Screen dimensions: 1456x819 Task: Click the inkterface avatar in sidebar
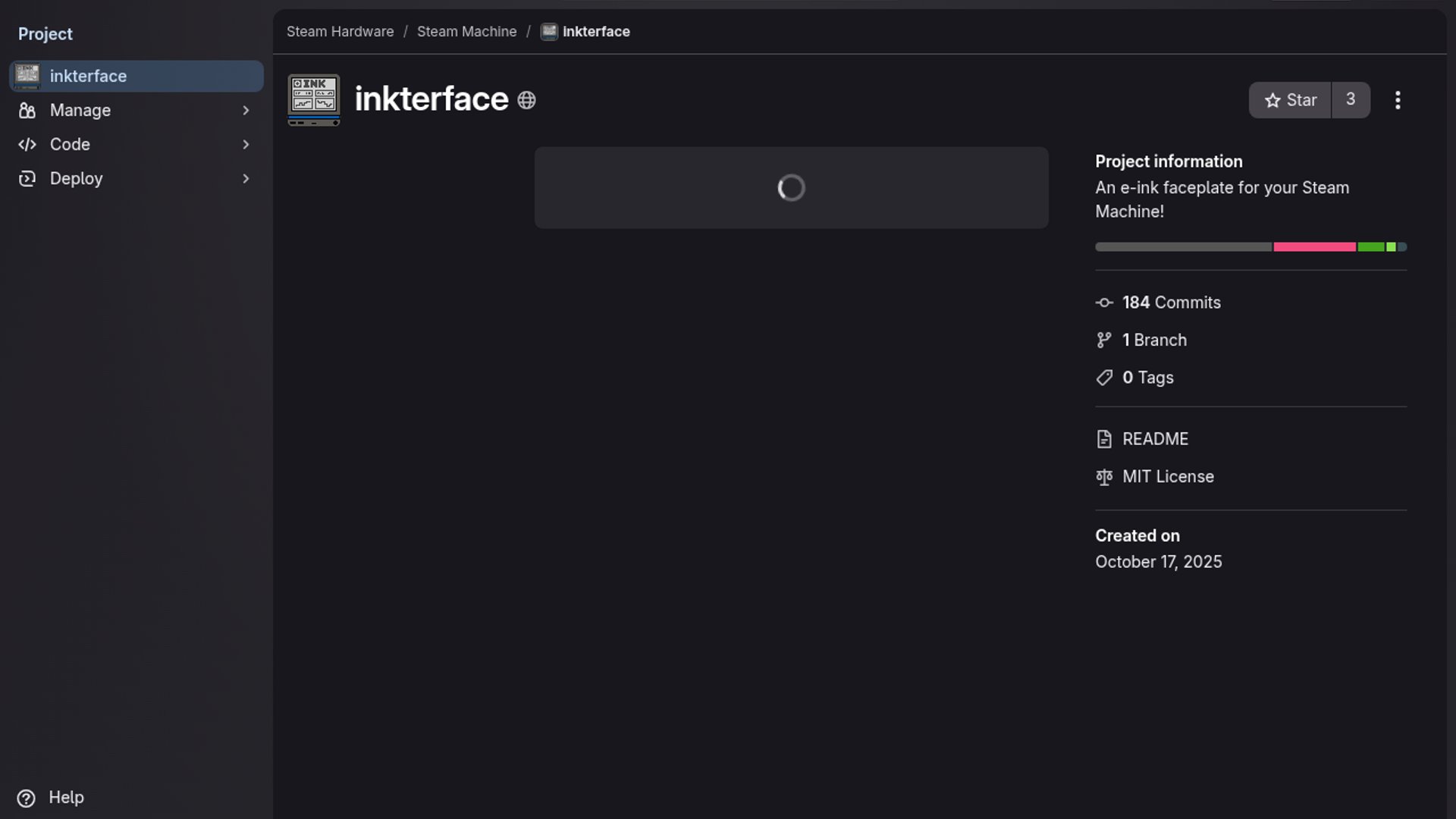click(27, 76)
